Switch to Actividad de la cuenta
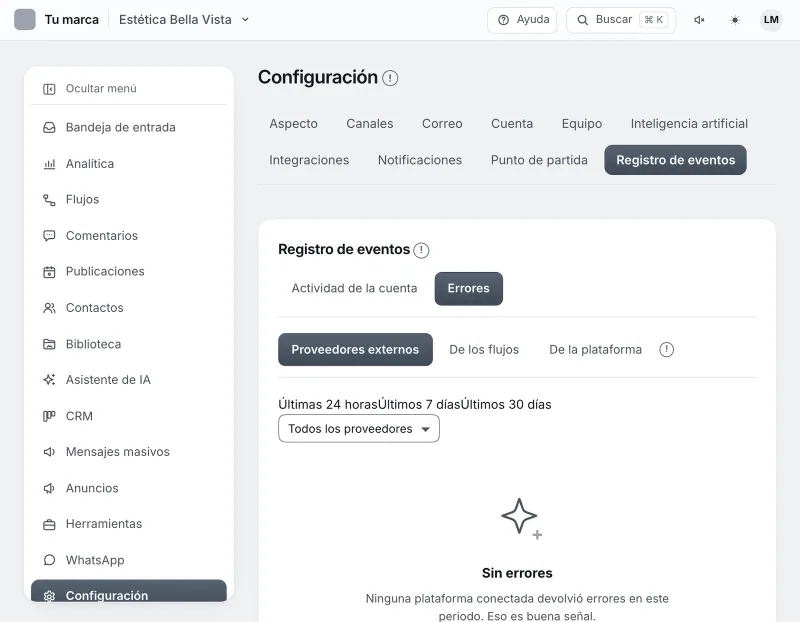The image size is (800, 622). (x=355, y=288)
